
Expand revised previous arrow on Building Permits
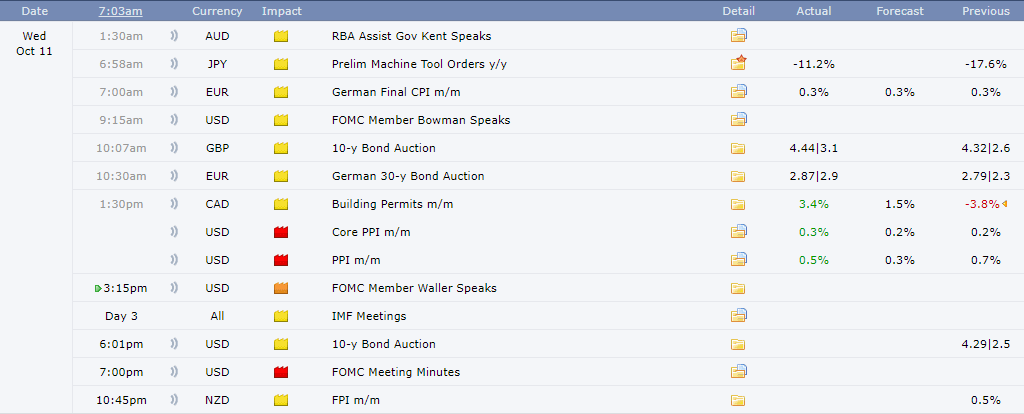tap(1005, 204)
